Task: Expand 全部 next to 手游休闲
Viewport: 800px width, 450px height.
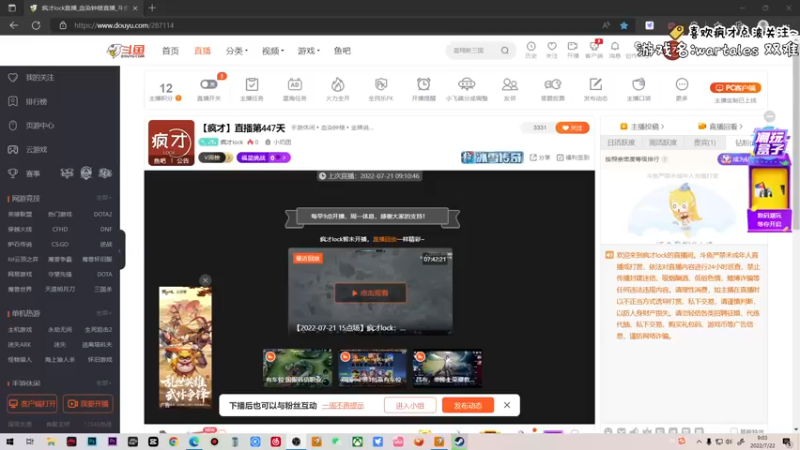Action: click(x=104, y=383)
